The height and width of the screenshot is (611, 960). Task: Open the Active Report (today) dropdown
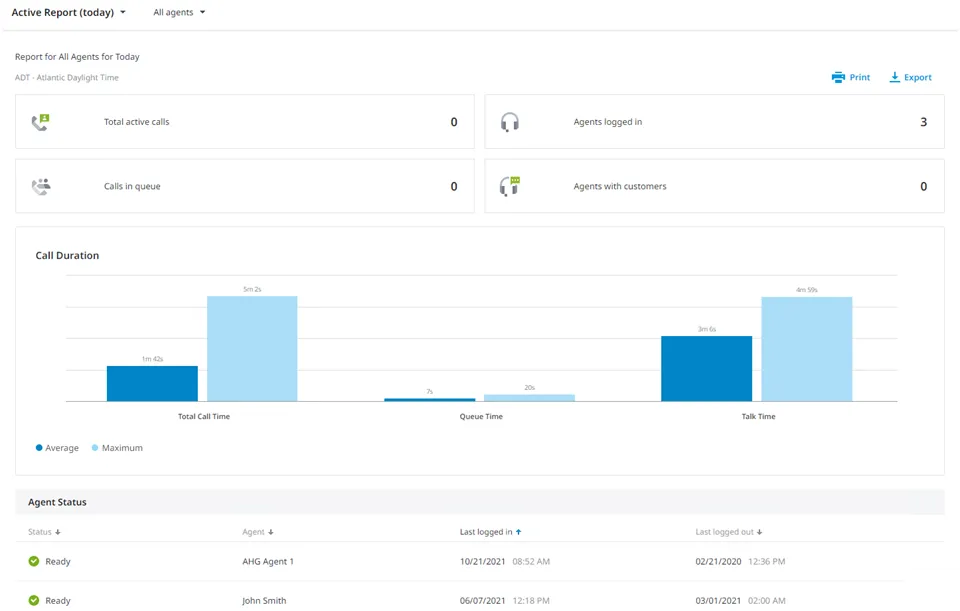[x=69, y=12]
